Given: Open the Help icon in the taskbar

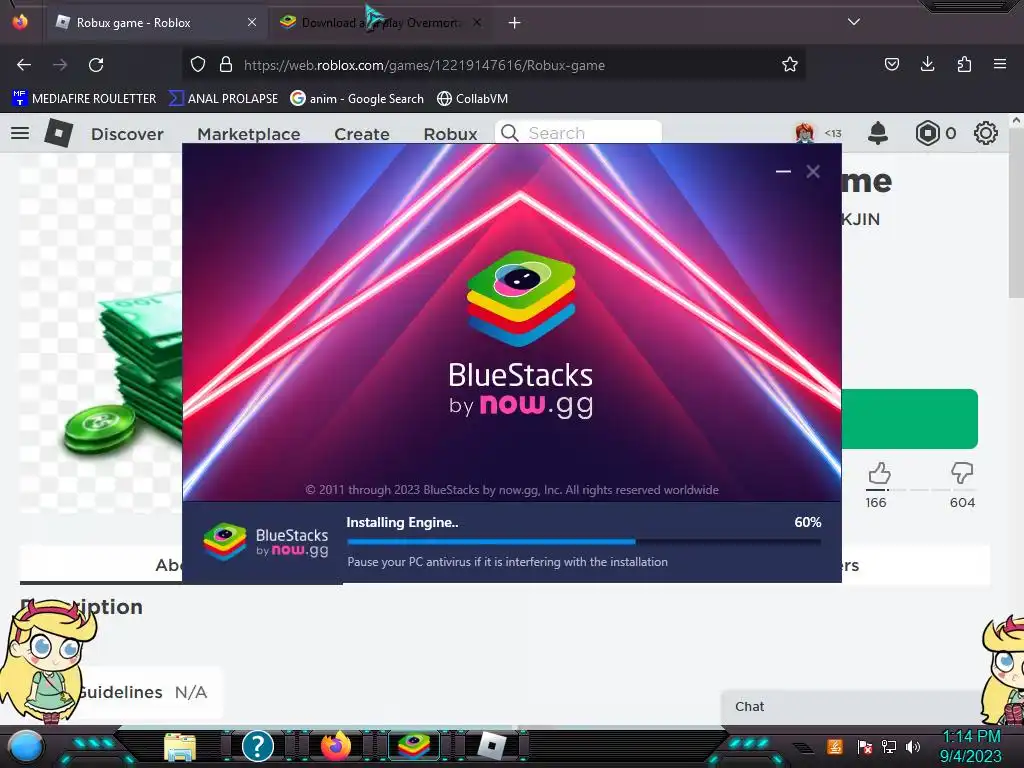Looking at the screenshot, I should pyautogui.click(x=258, y=746).
